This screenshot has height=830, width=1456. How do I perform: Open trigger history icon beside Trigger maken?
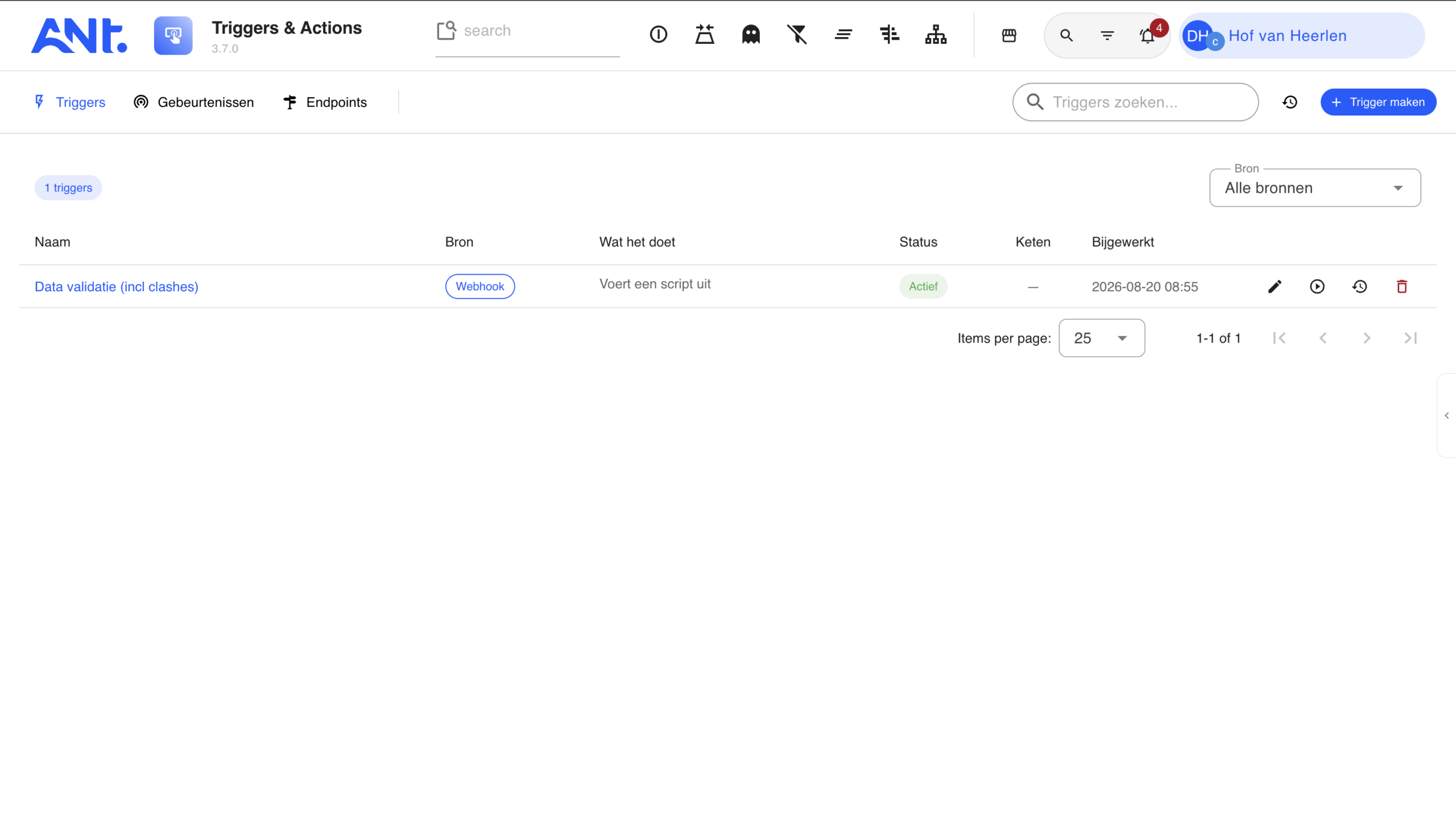1289,102
